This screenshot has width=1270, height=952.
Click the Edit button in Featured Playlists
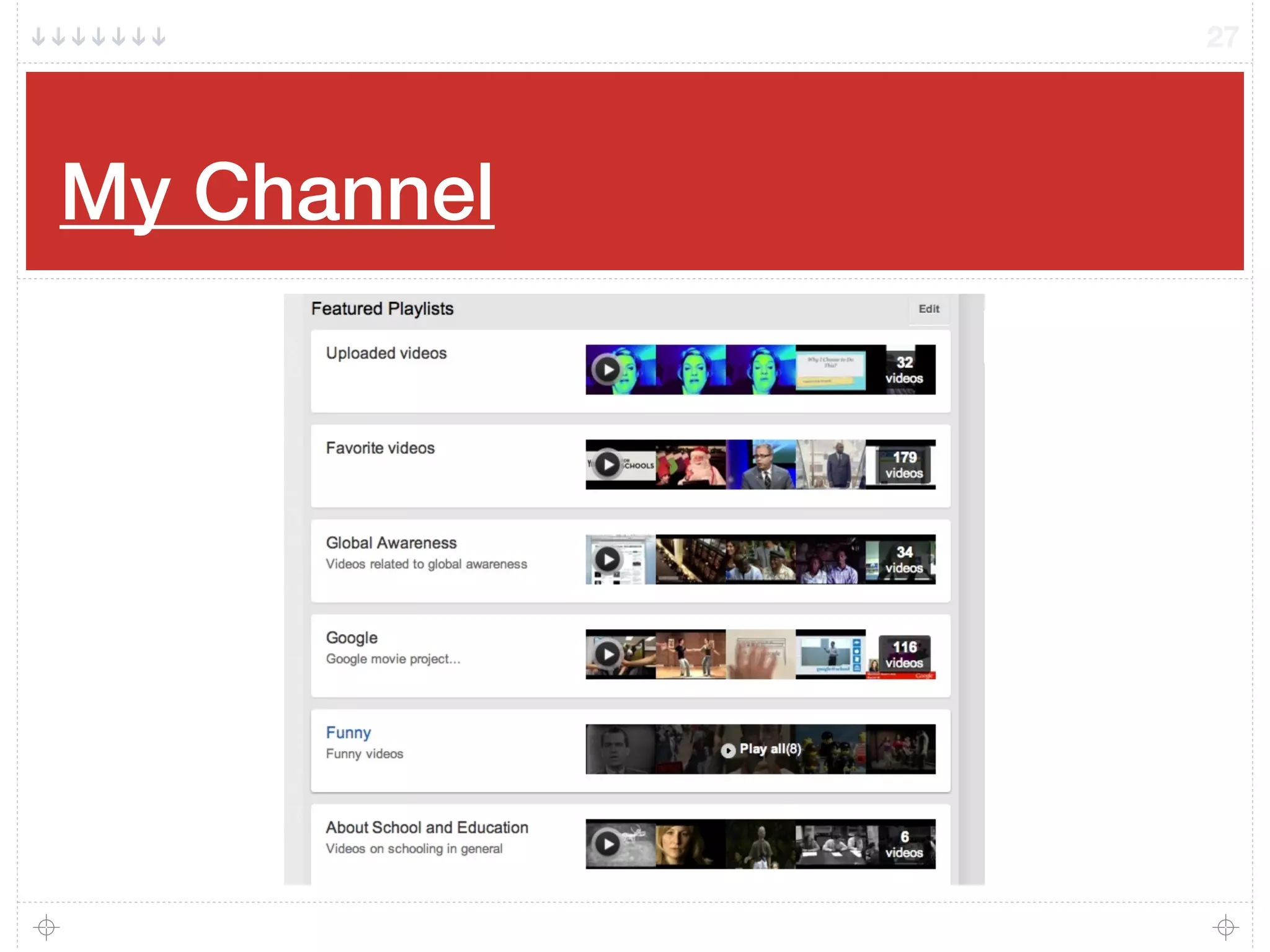pyautogui.click(x=928, y=309)
